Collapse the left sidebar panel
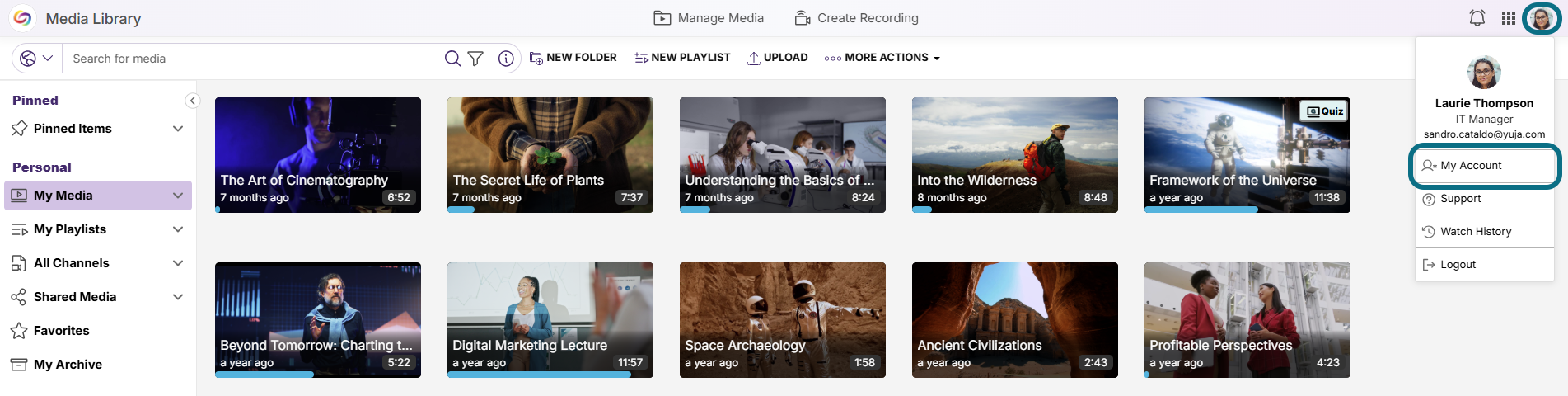 coord(193,101)
